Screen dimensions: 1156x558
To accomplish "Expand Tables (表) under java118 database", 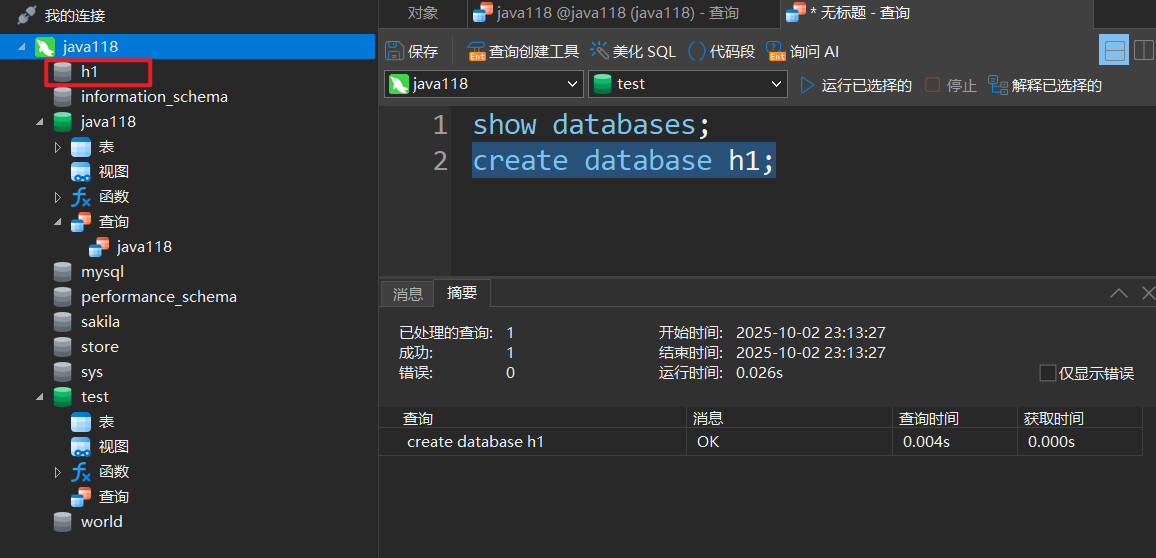I will pos(58,147).
